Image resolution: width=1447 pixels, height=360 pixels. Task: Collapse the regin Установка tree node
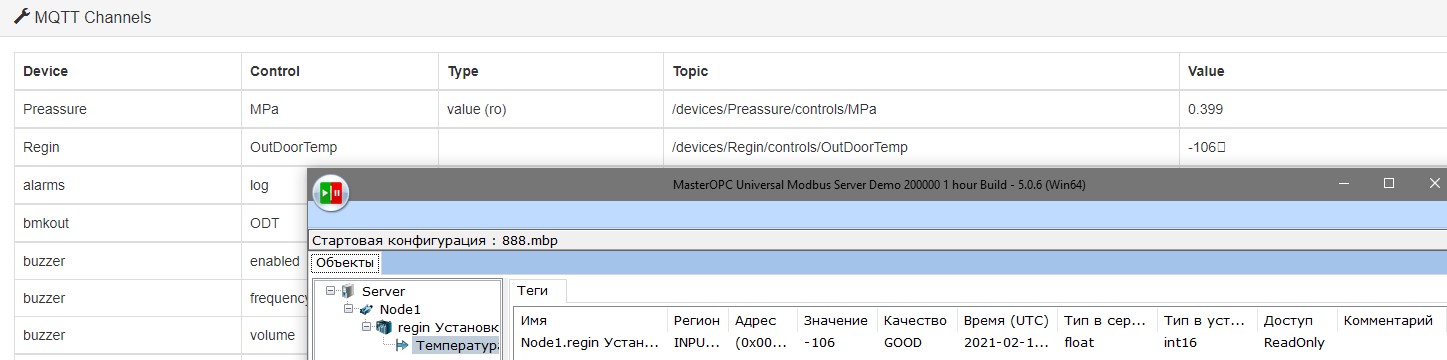[367, 327]
